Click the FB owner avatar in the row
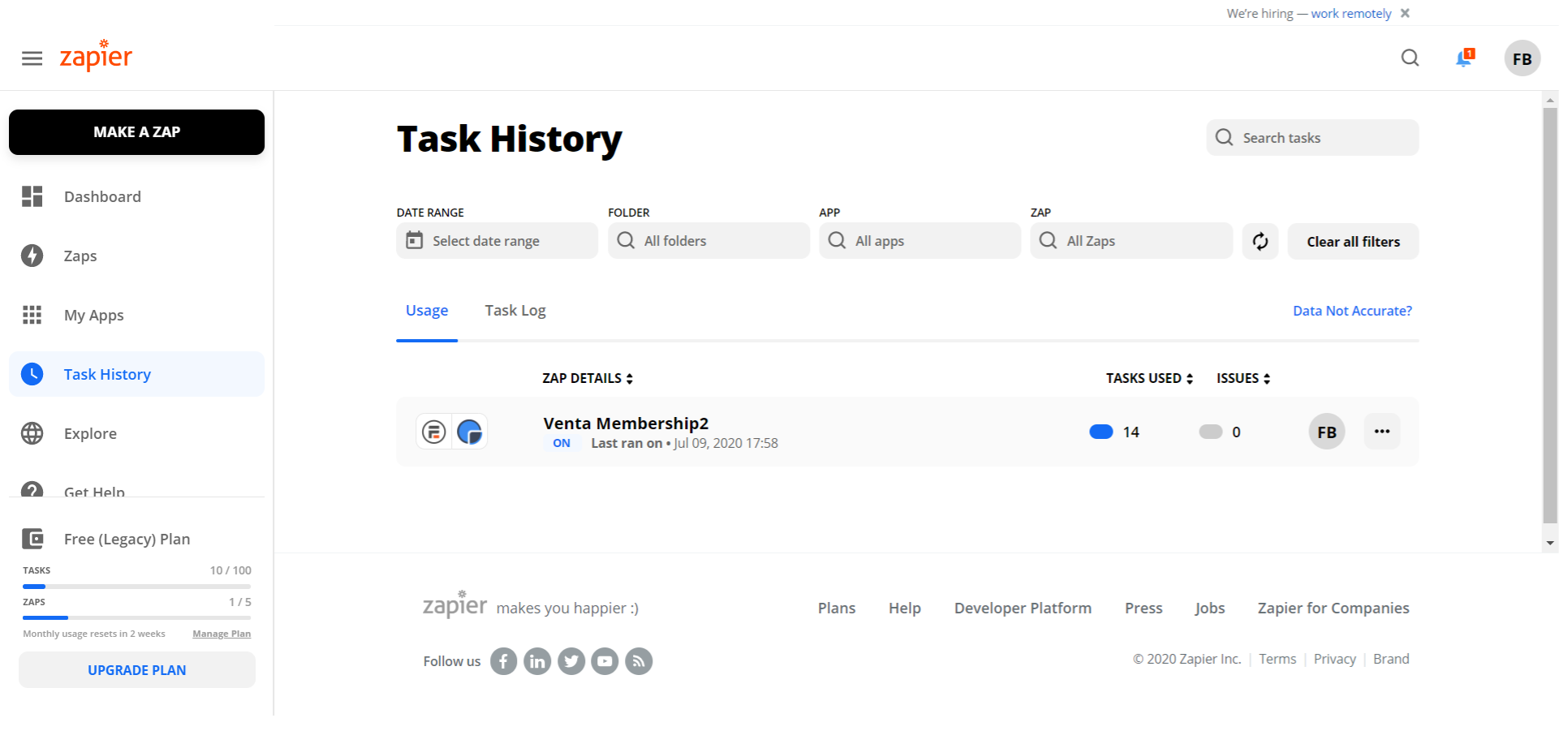This screenshot has width=1568, height=731. tap(1327, 432)
